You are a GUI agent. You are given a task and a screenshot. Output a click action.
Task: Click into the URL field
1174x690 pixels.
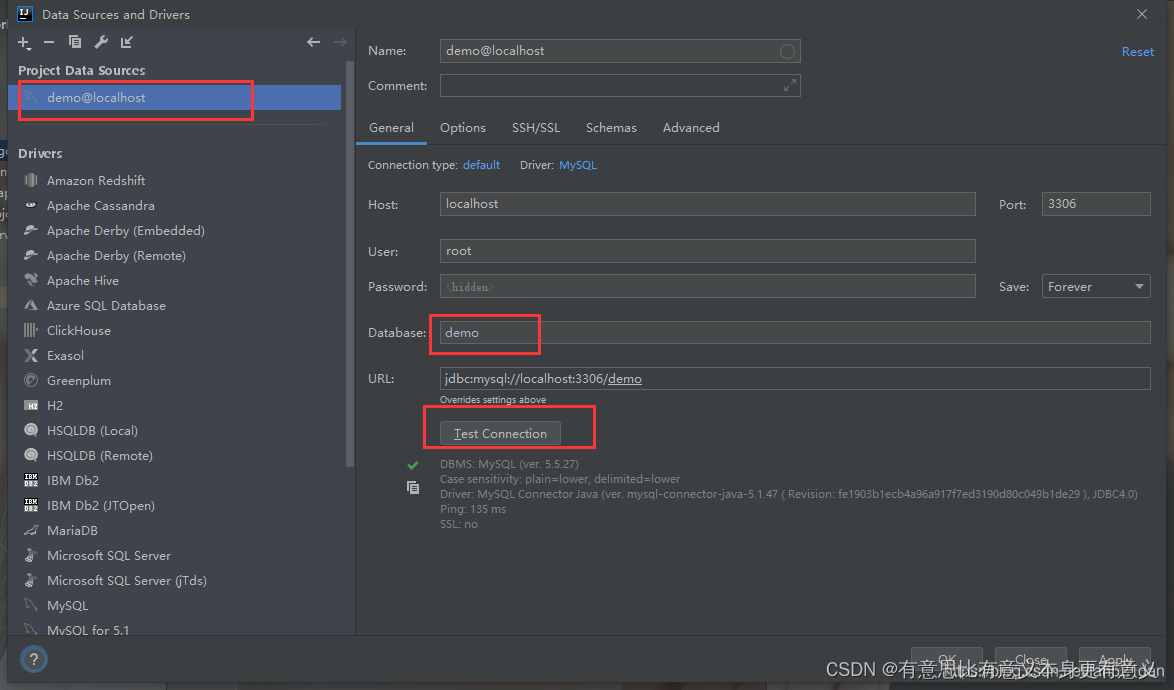click(795, 379)
